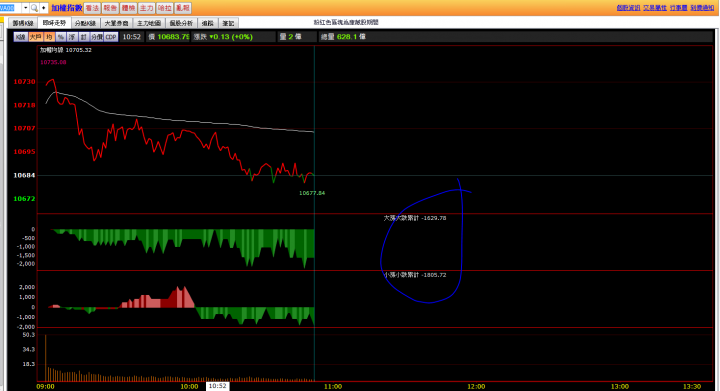
Task: Select the symbol code input field
Action: click(11, 8)
